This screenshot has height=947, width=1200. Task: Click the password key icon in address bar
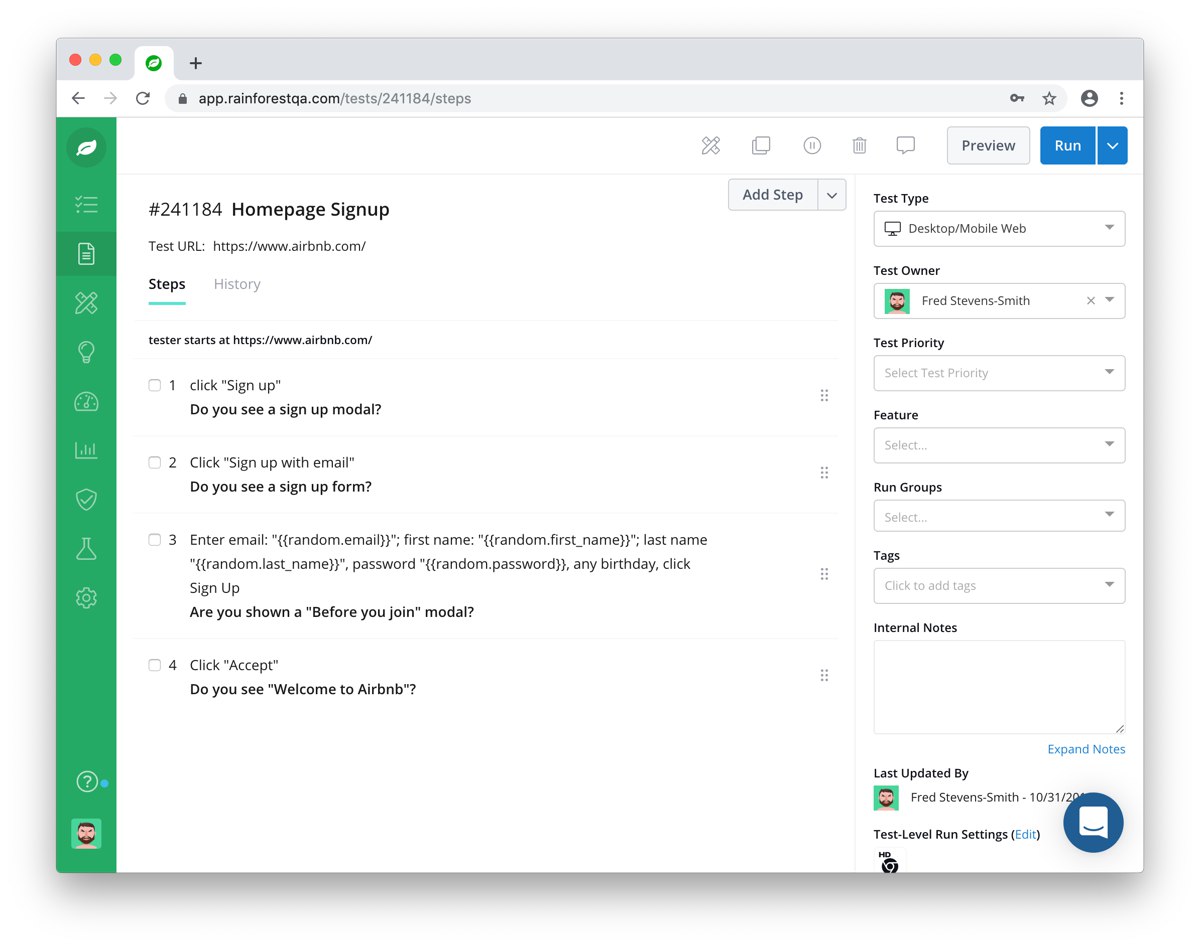pyautogui.click(x=1017, y=98)
